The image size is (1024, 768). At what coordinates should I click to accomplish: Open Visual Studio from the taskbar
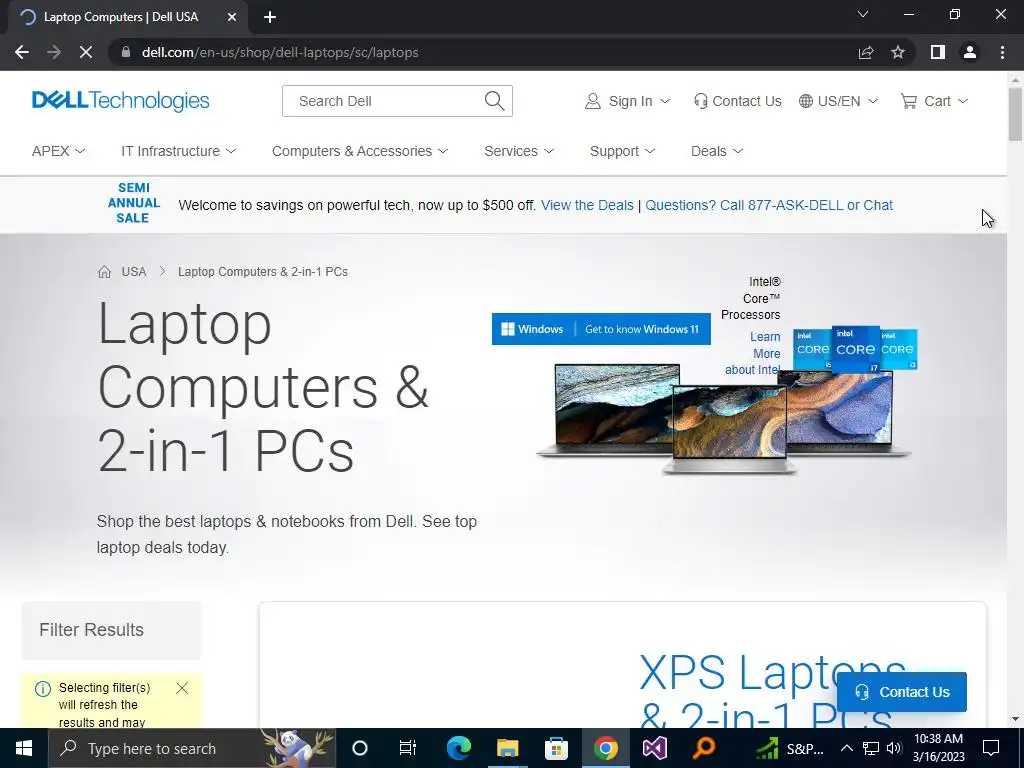click(x=654, y=748)
